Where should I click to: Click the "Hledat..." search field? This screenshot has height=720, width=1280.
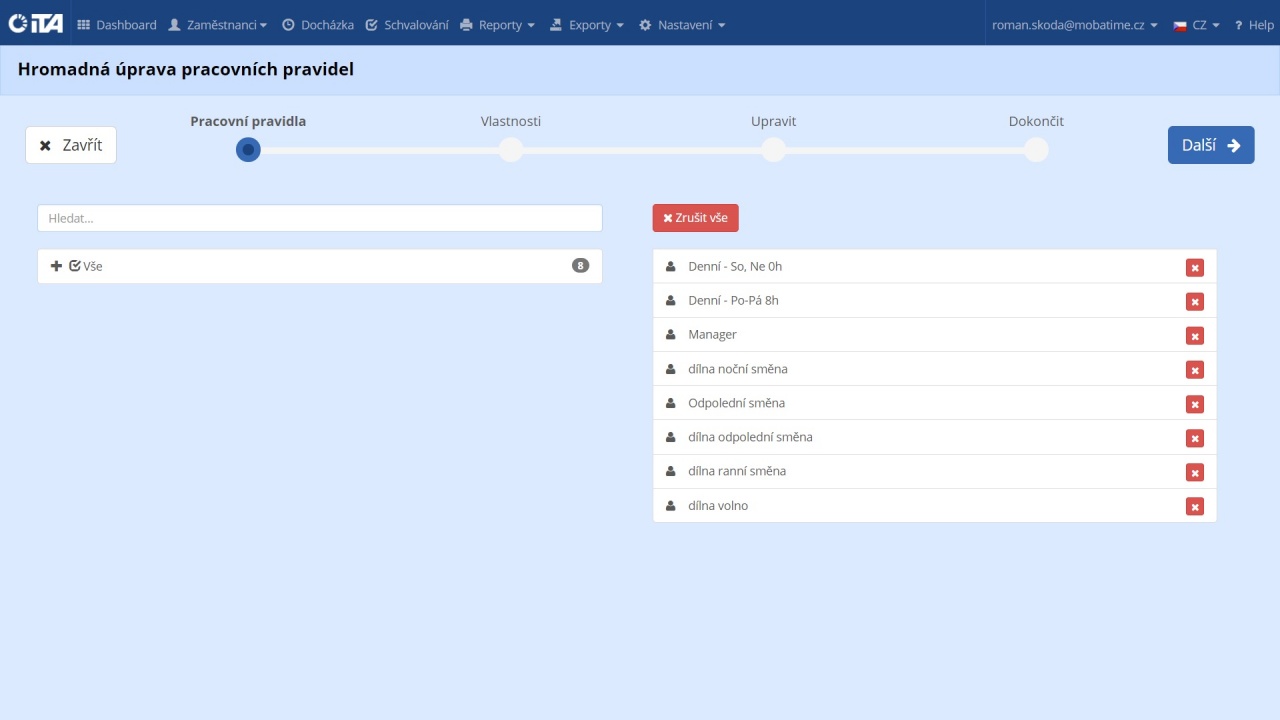coord(320,218)
